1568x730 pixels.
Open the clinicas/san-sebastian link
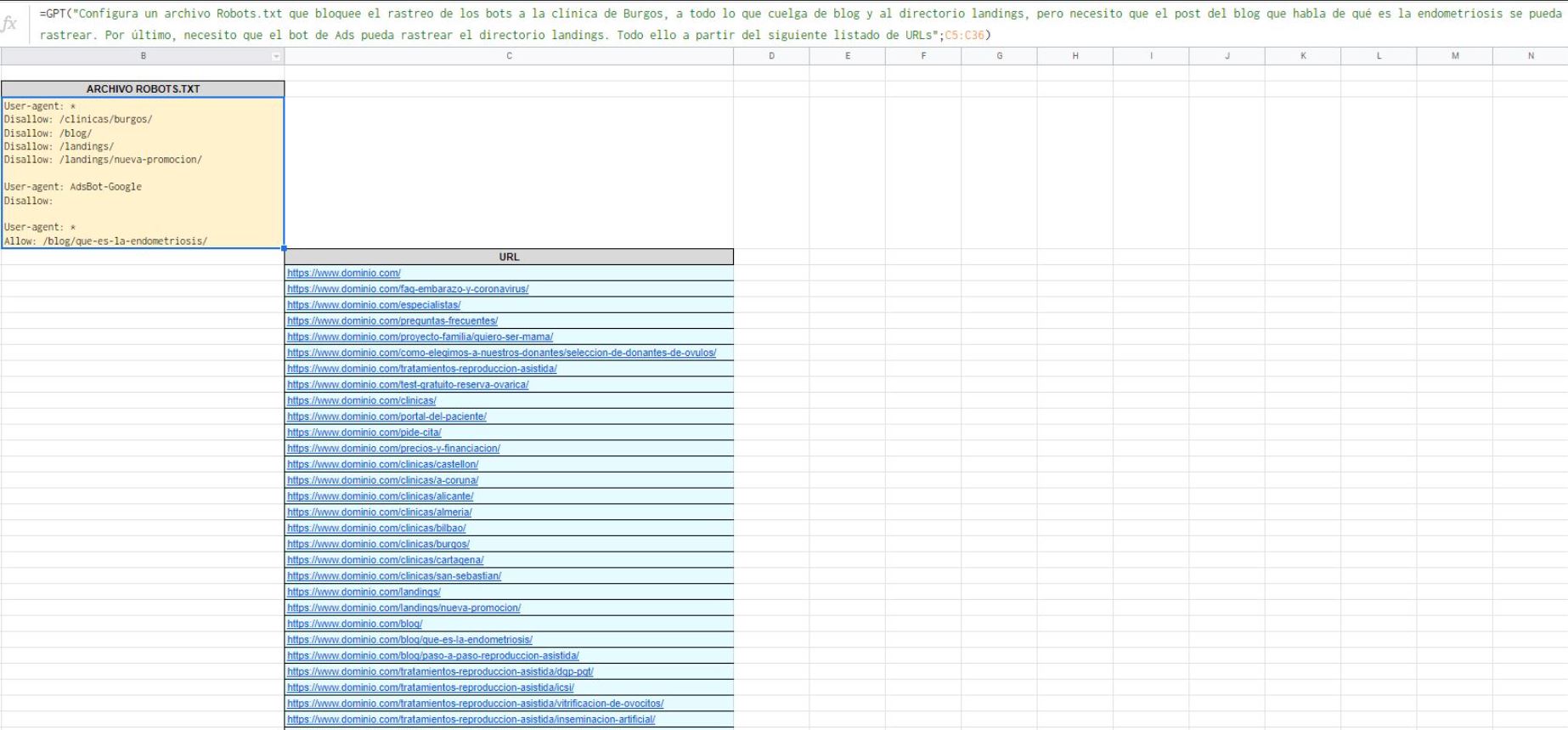(394, 576)
